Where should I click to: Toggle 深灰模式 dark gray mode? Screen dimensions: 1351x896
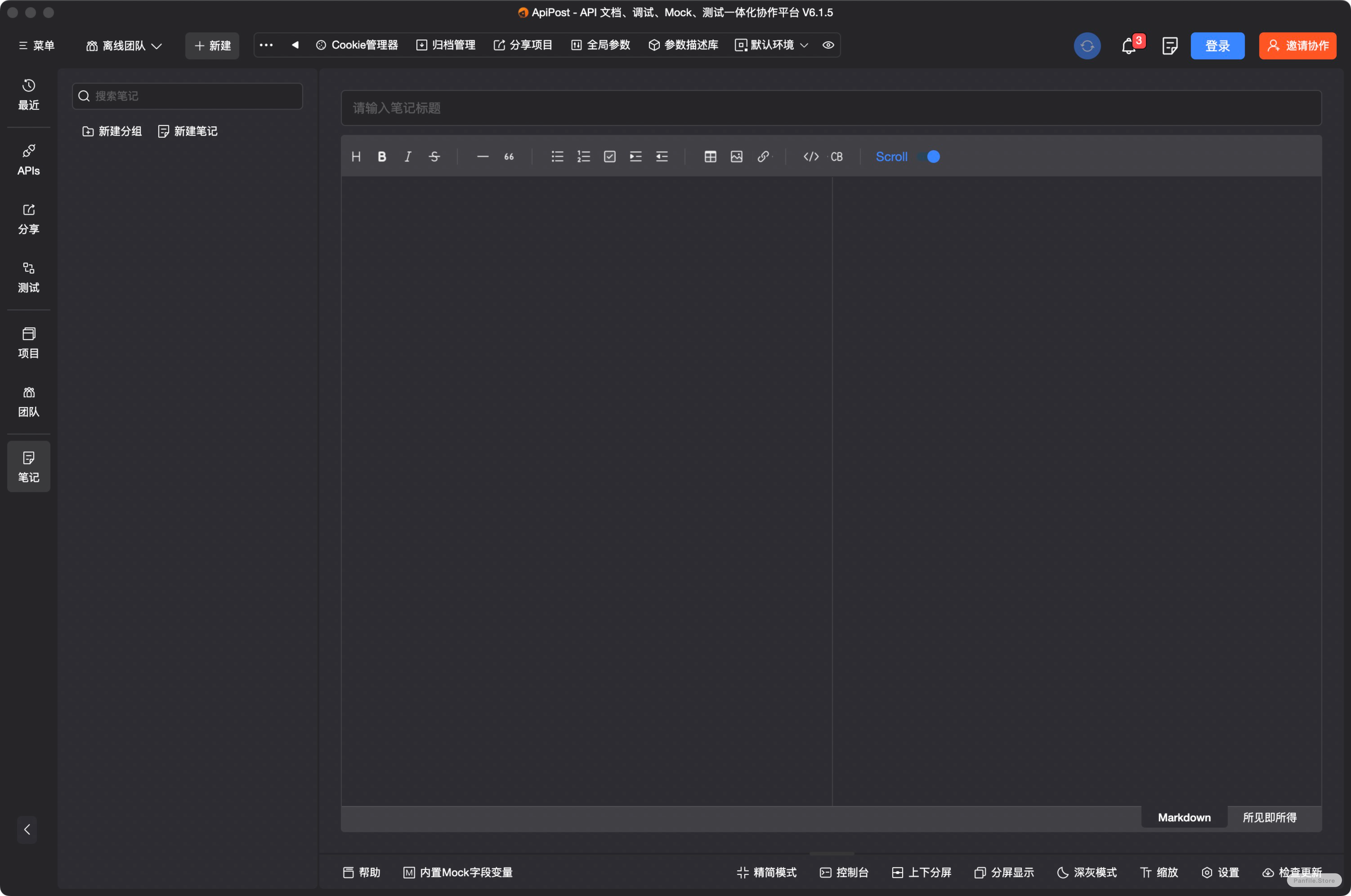tap(1087, 873)
